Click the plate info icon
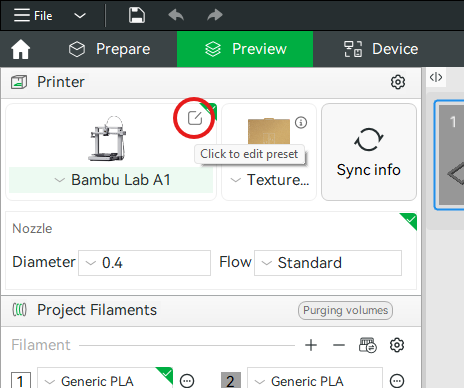Image resolution: width=464 pixels, height=388 pixels. [301, 123]
